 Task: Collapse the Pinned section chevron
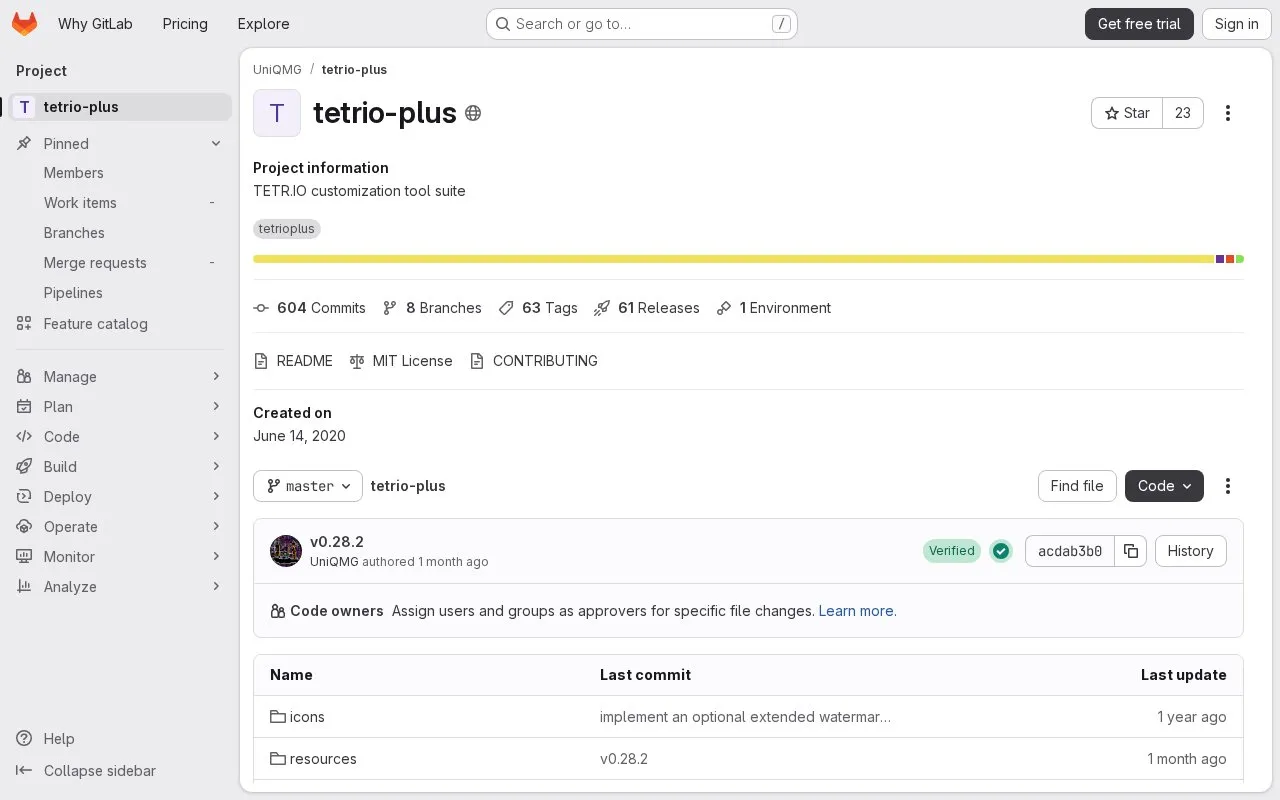point(216,144)
